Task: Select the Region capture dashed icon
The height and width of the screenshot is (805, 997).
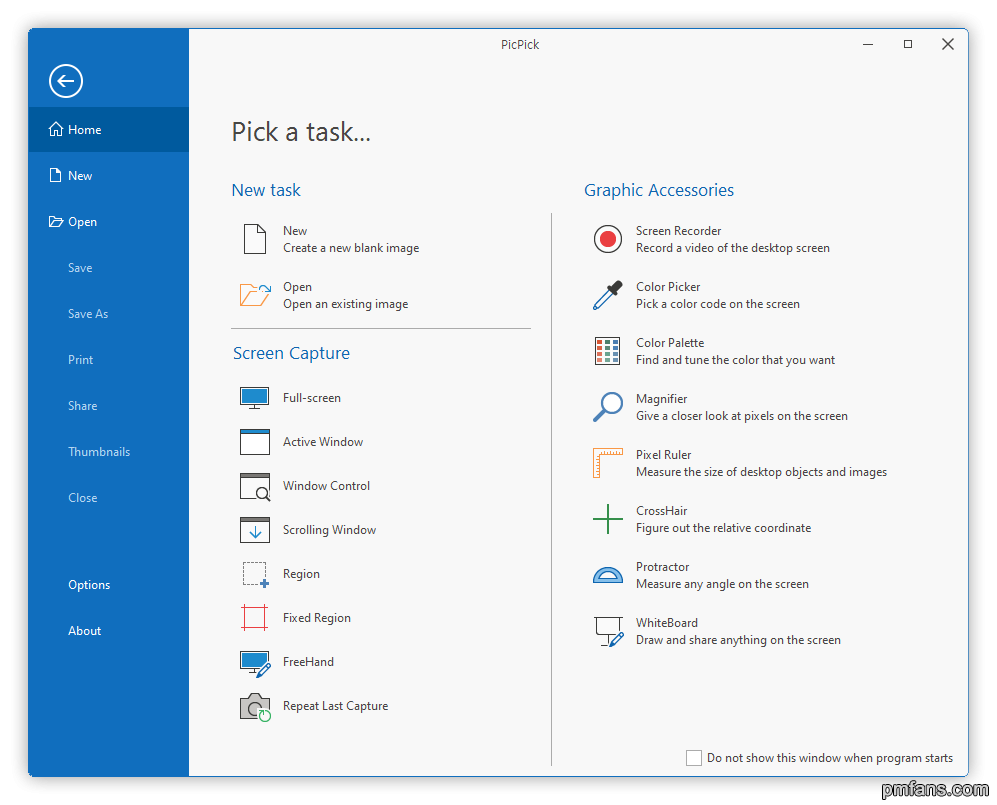Action: point(256,574)
